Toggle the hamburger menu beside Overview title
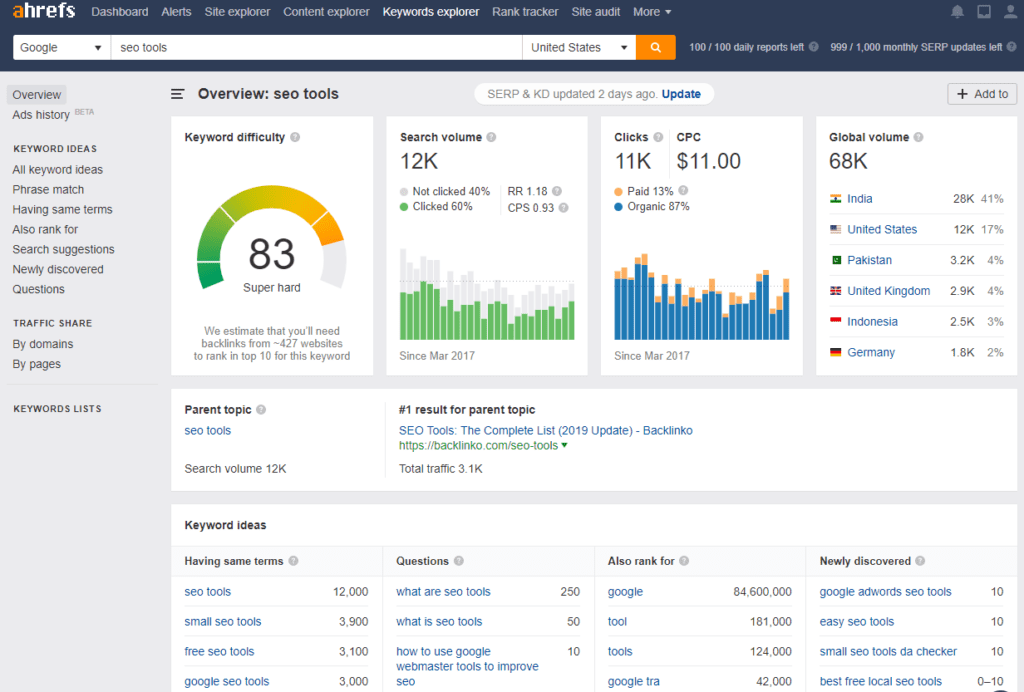Screen dimensions: 1024x692 click(178, 94)
